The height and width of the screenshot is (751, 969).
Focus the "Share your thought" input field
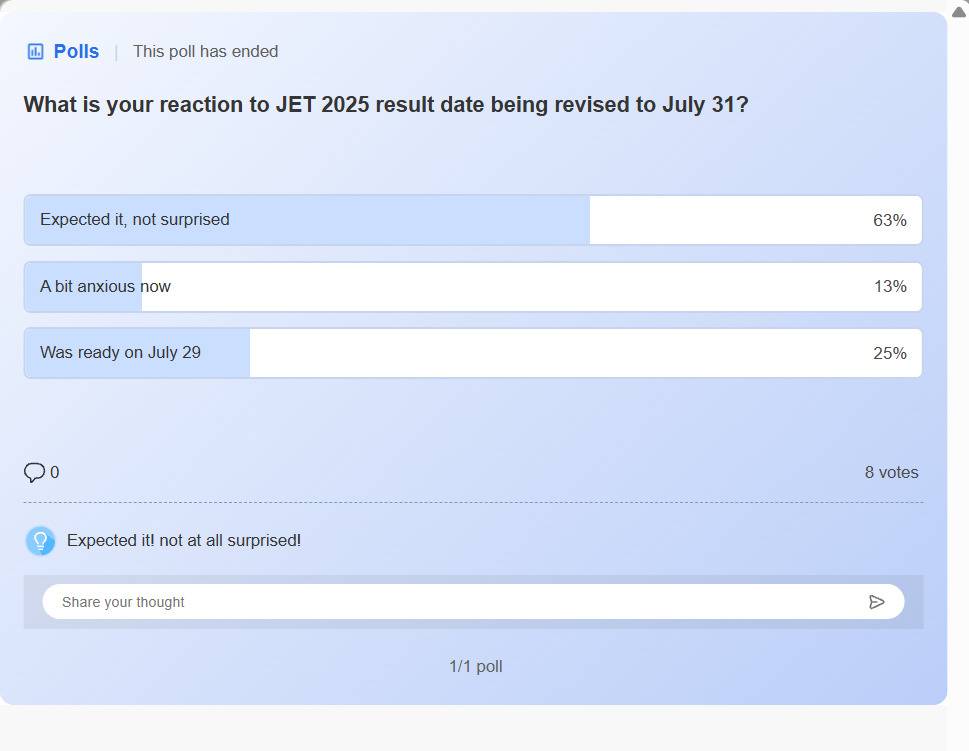pos(450,602)
